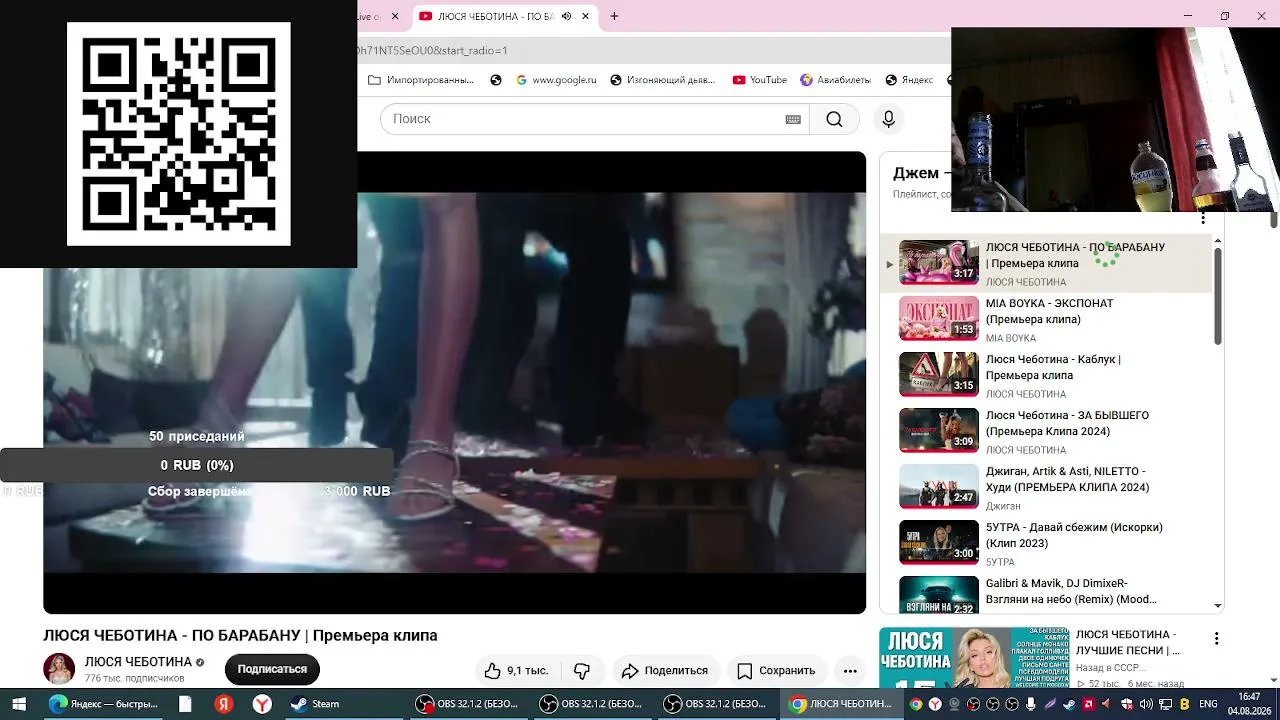
Task: Switch to the recording OBS 32.1.2 window
Action: [468, 704]
